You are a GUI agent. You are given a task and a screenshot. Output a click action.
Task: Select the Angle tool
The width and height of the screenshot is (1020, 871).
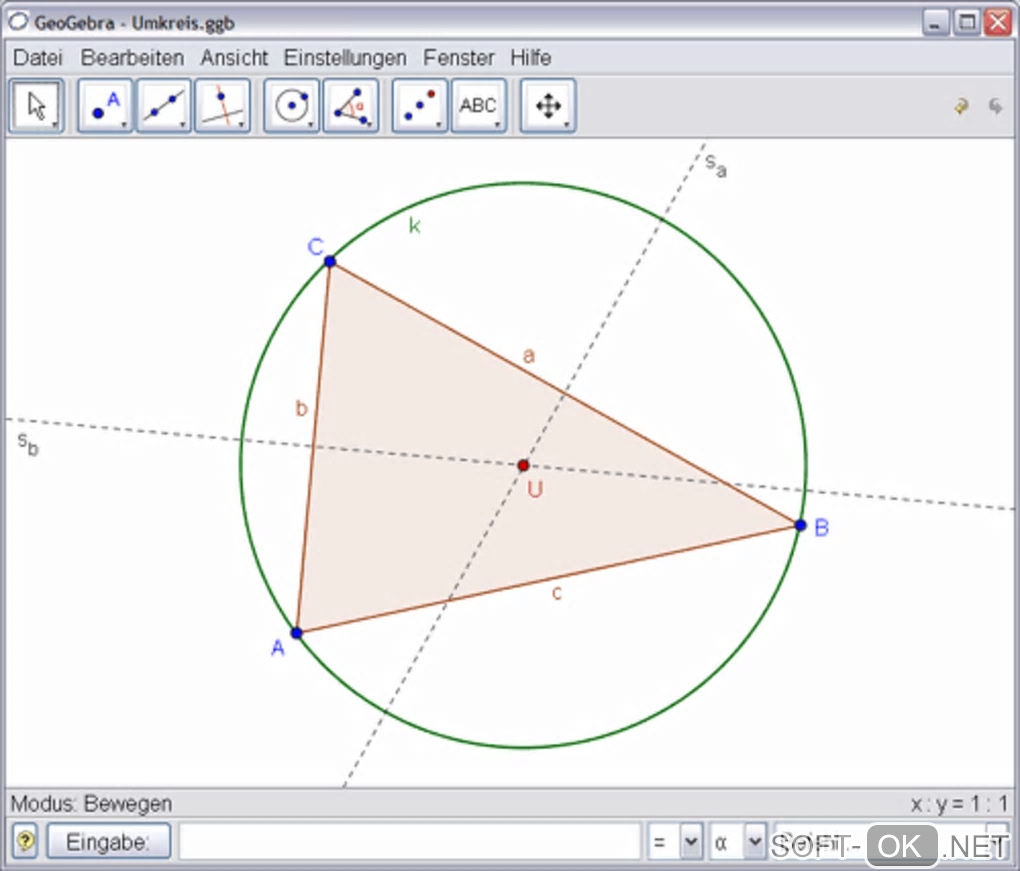coord(351,105)
